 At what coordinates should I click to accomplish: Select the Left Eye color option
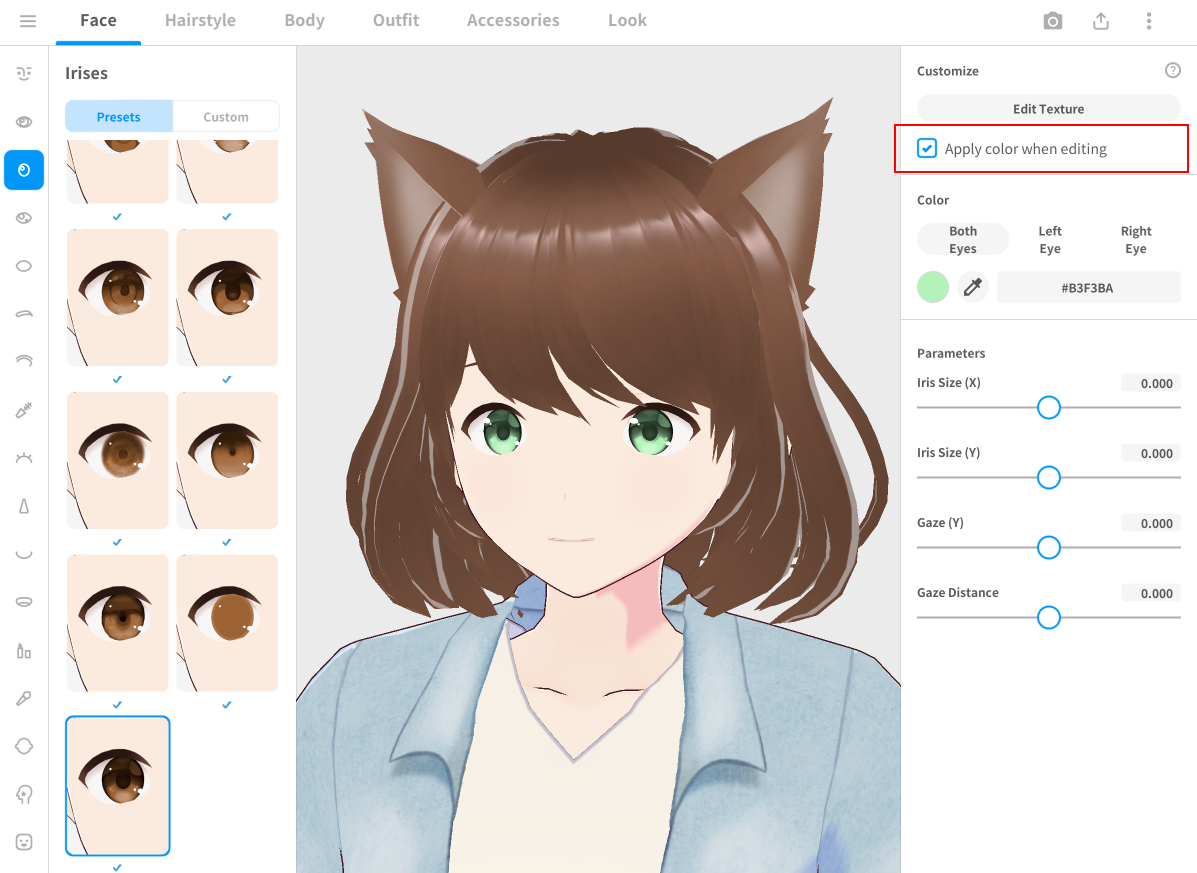(1049, 240)
